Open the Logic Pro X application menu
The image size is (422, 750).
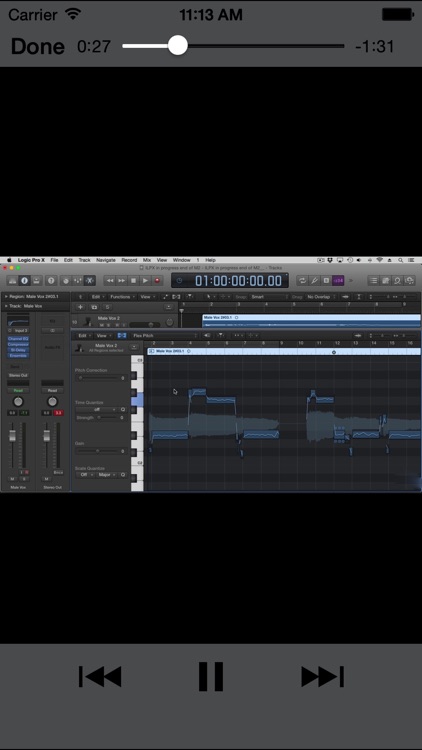coord(31,260)
